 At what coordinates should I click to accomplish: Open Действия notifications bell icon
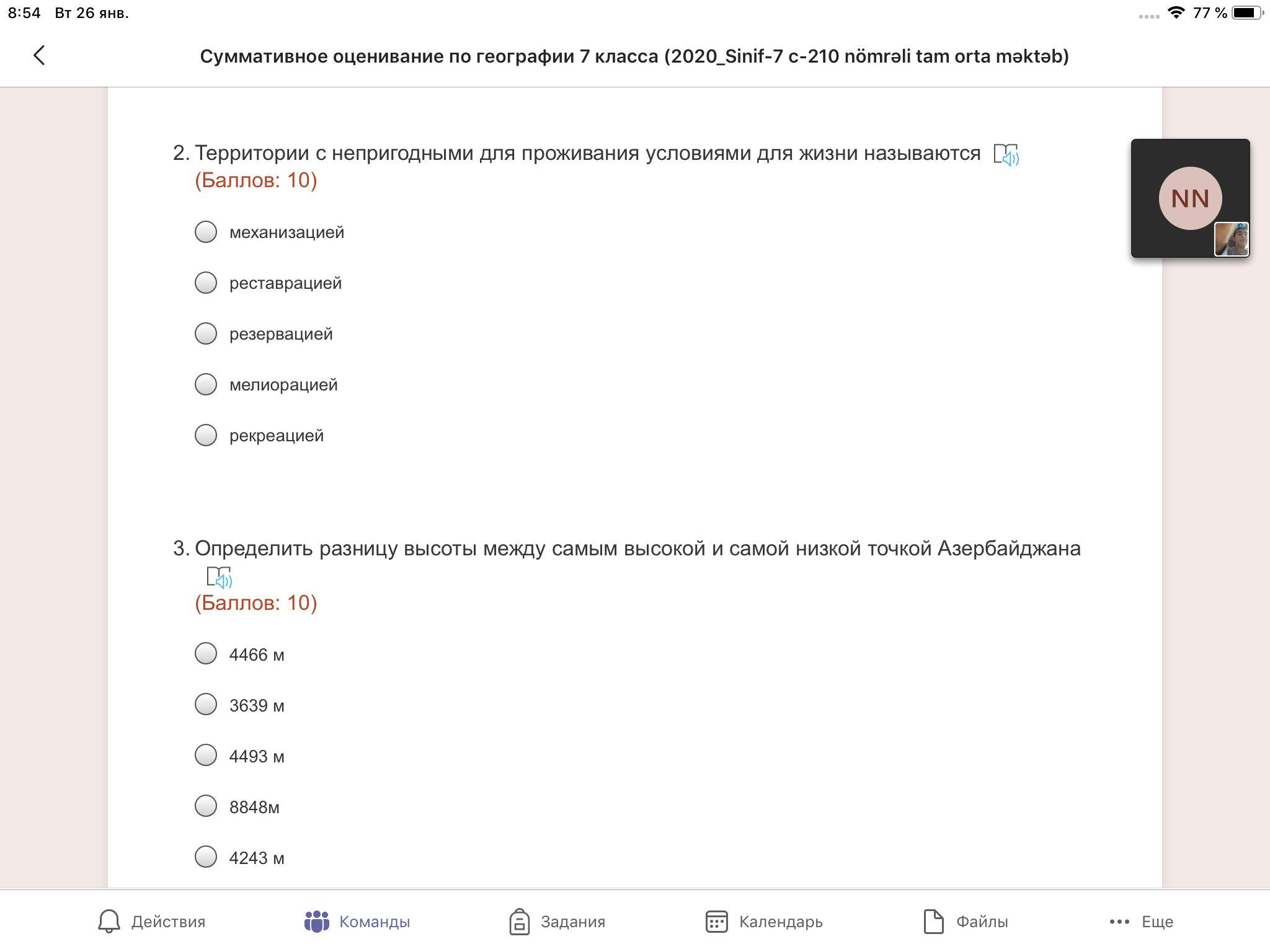(x=109, y=921)
